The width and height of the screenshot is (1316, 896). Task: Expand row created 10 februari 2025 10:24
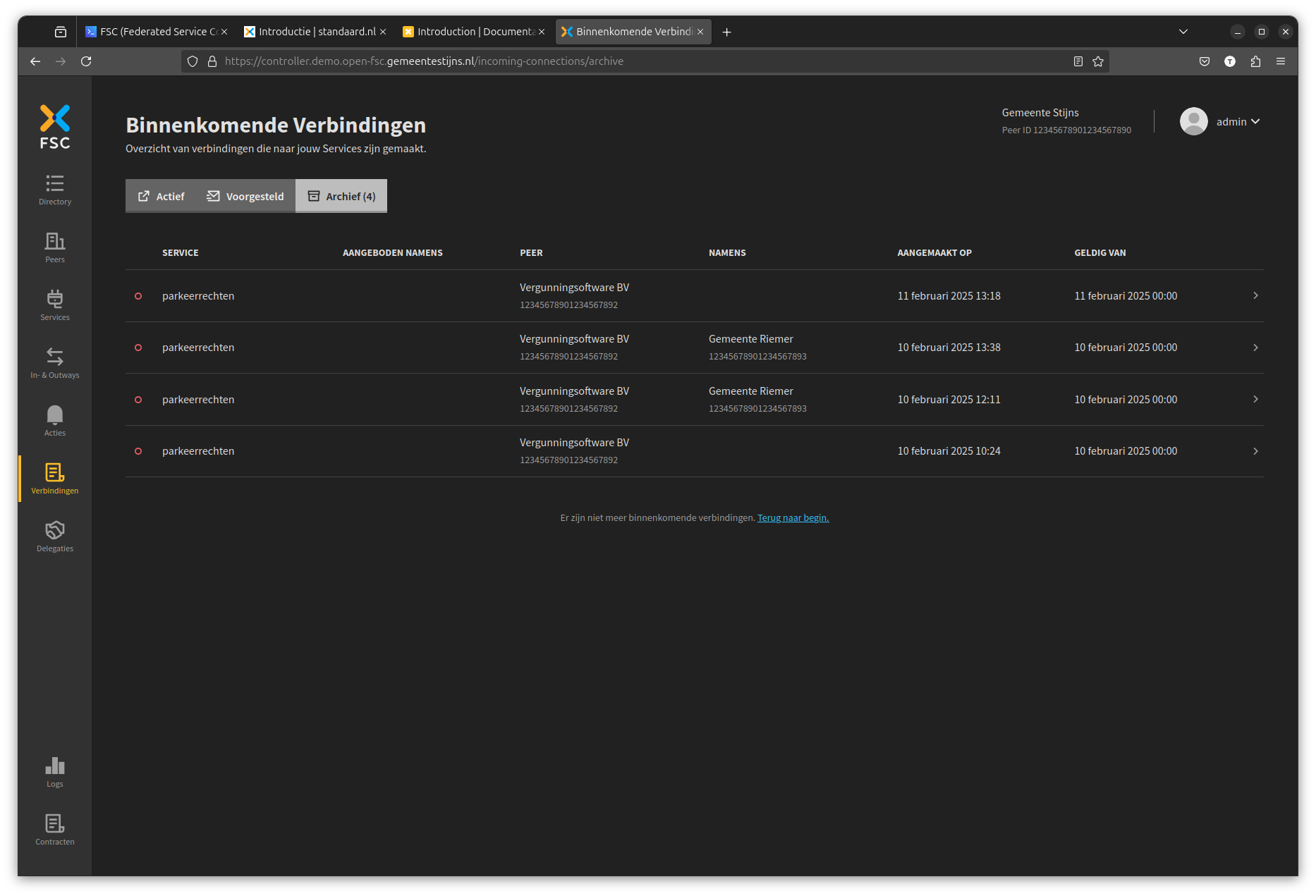(x=1255, y=451)
